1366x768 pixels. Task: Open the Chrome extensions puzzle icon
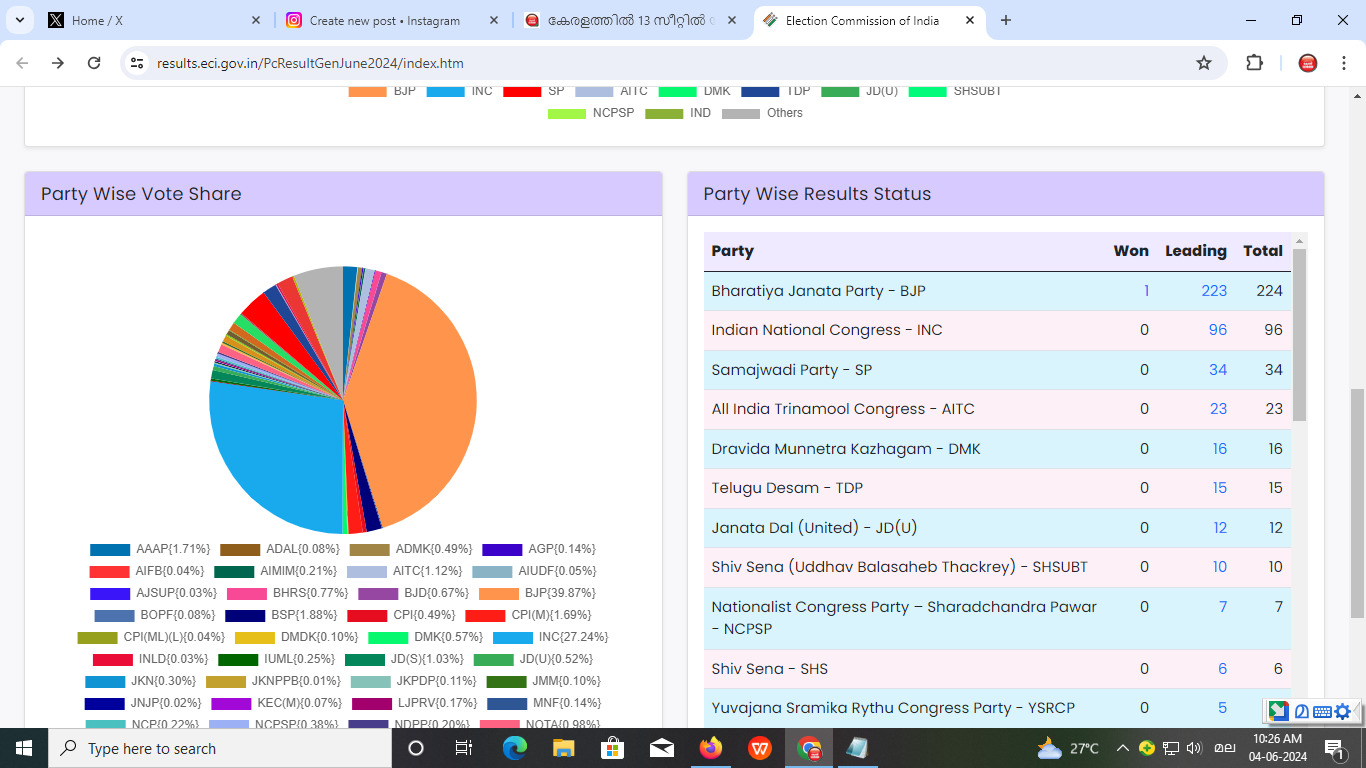(1254, 63)
